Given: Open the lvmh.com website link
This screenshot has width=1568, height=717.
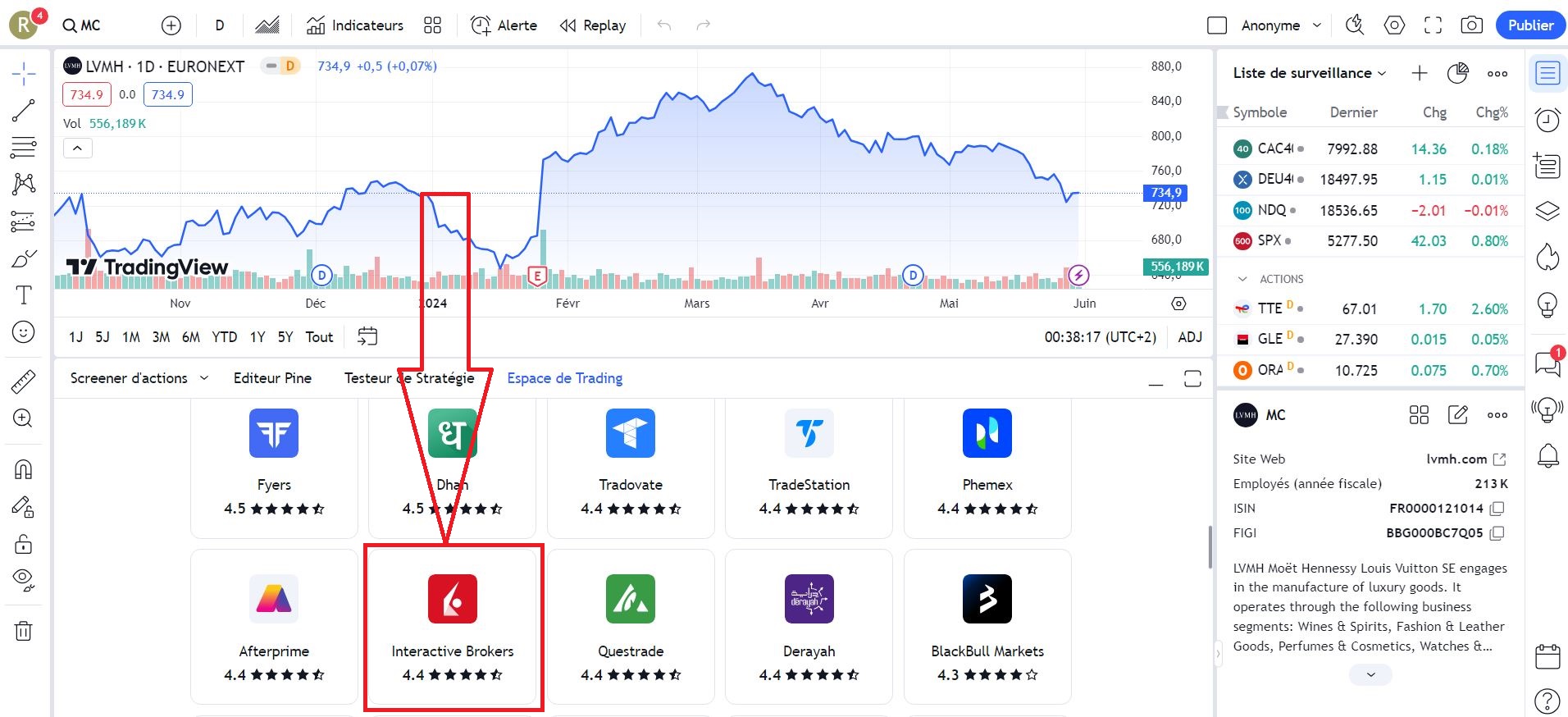Looking at the screenshot, I should (1465, 459).
